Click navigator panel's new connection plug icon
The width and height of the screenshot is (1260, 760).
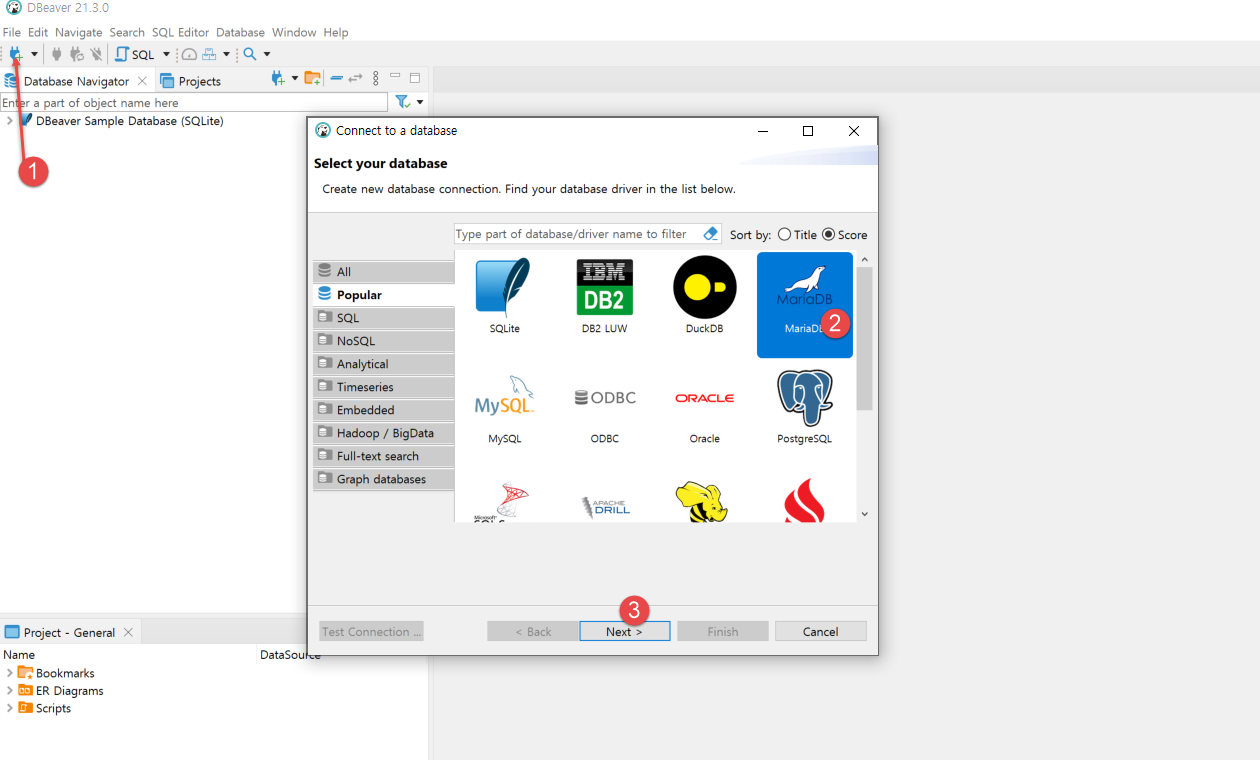278,78
